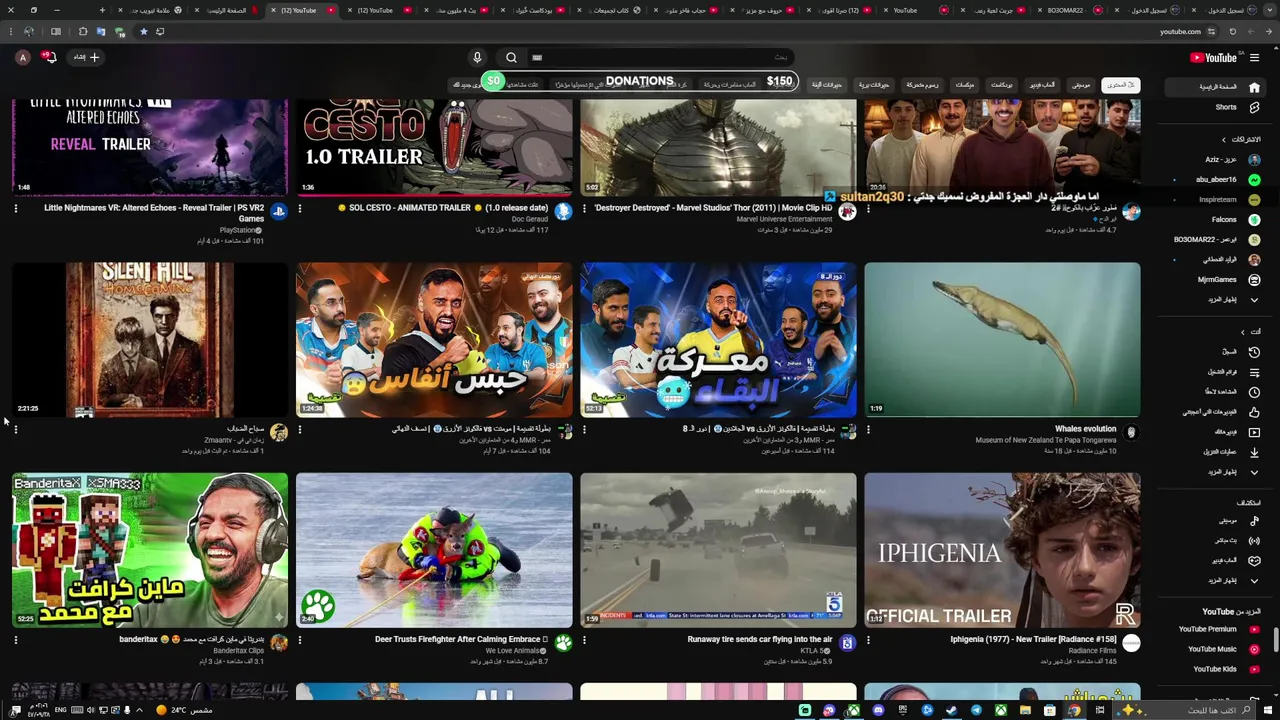Open options menu for Little Nightmares video
The image size is (1280, 720).
15,209
